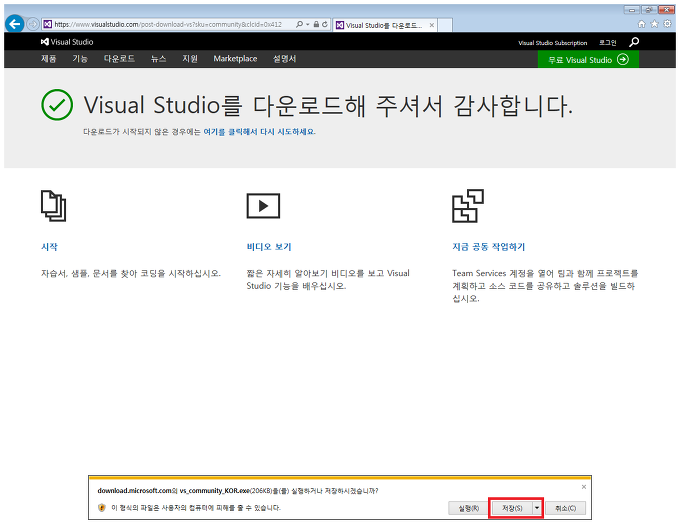
Task: Open browser tools gear icon
Action: pos(667,24)
